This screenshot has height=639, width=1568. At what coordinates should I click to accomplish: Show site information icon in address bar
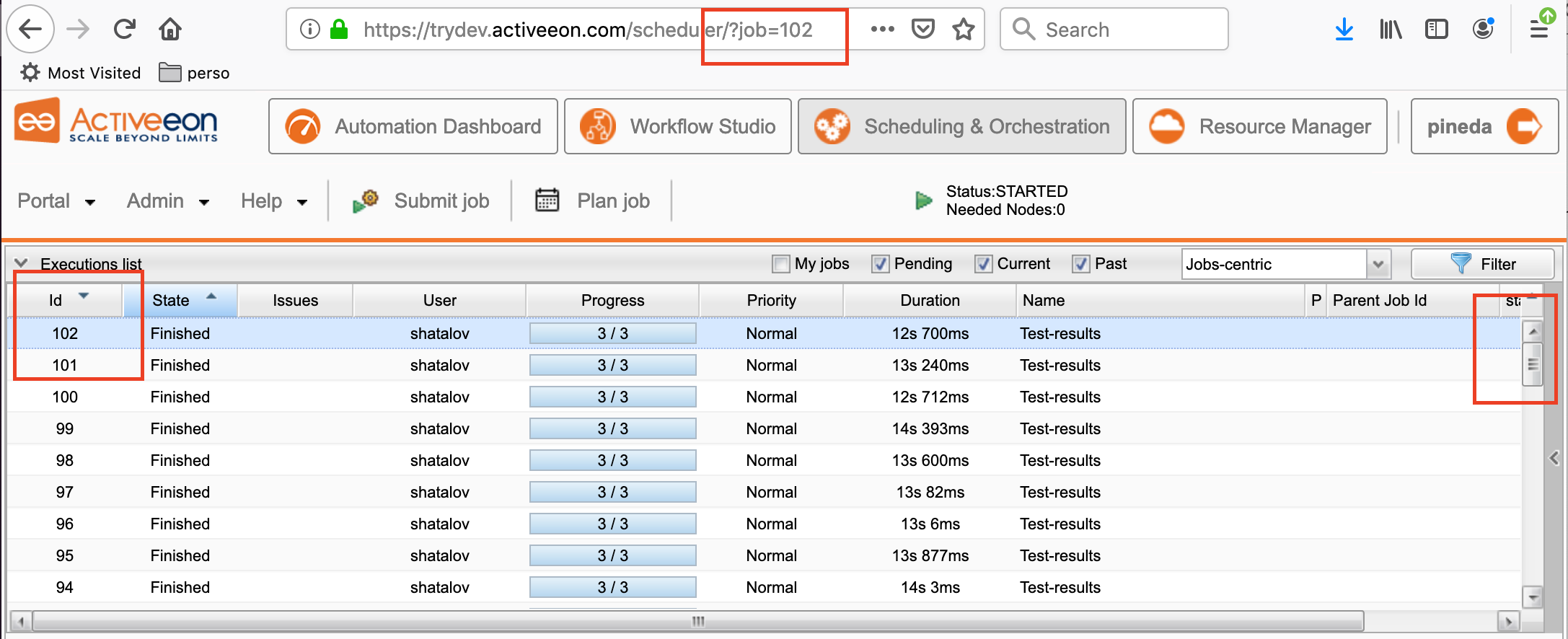tap(309, 29)
